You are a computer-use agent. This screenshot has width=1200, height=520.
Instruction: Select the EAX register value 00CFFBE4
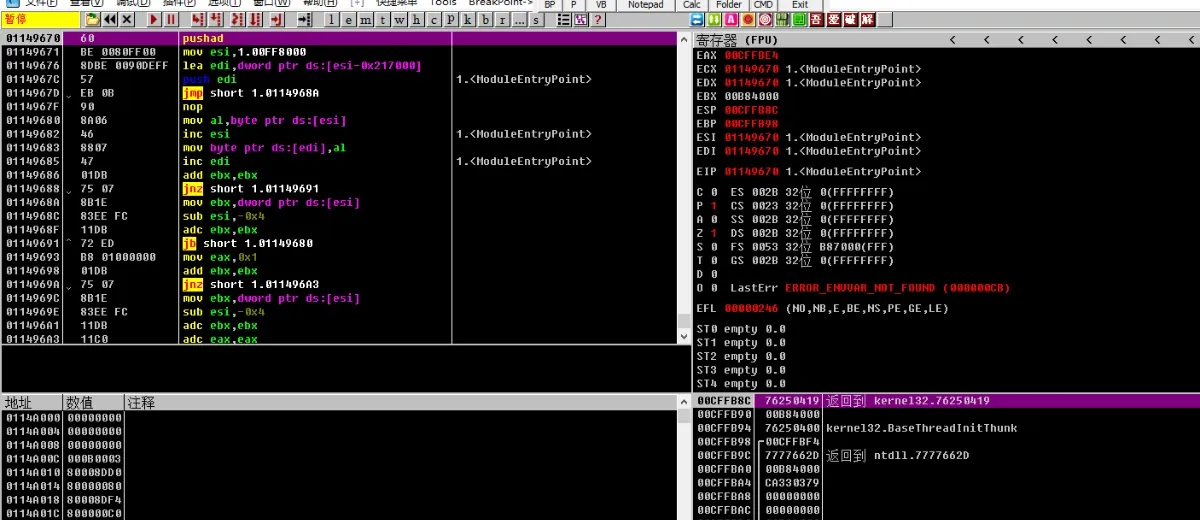pos(751,55)
